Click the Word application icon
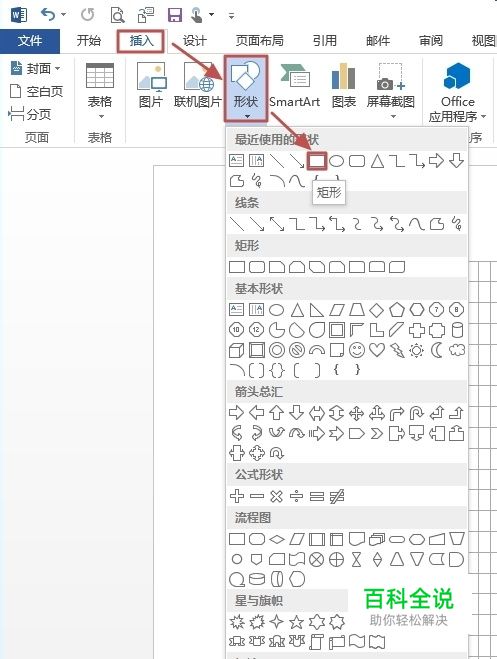Image resolution: width=497 pixels, height=659 pixels. [x=19, y=15]
